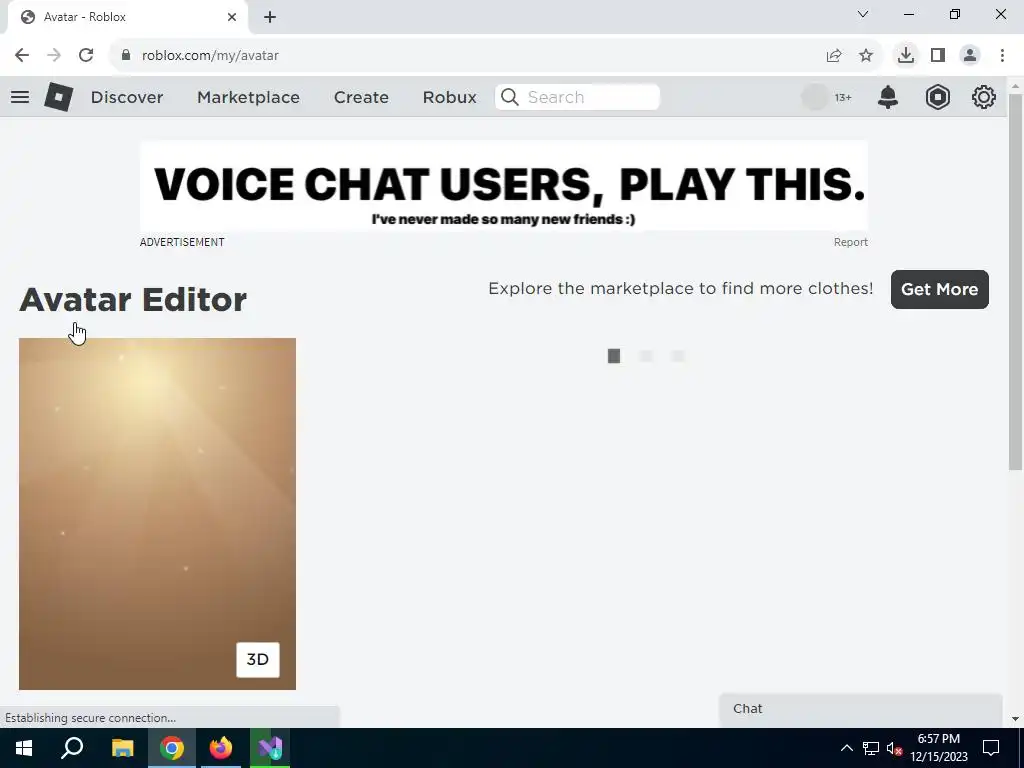This screenshot has width=1024, height=768.
Task: Click the Voice Chat Users ad banner
Action: pyautogui.click(x=504, y=186)
